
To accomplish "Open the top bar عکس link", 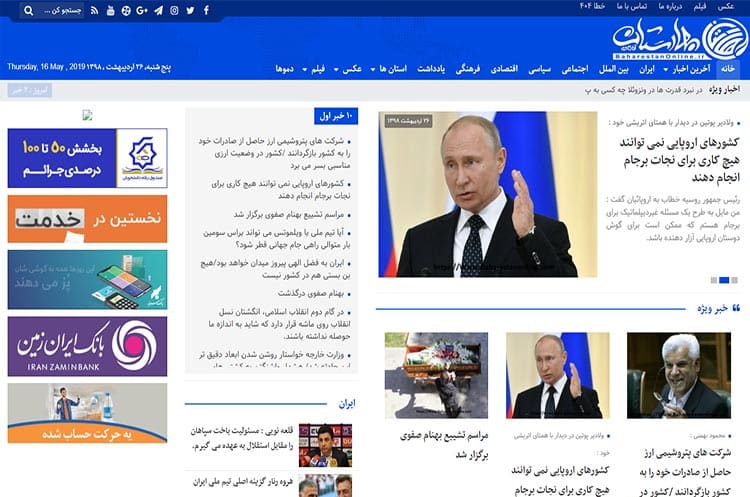I will click(726, 6).
